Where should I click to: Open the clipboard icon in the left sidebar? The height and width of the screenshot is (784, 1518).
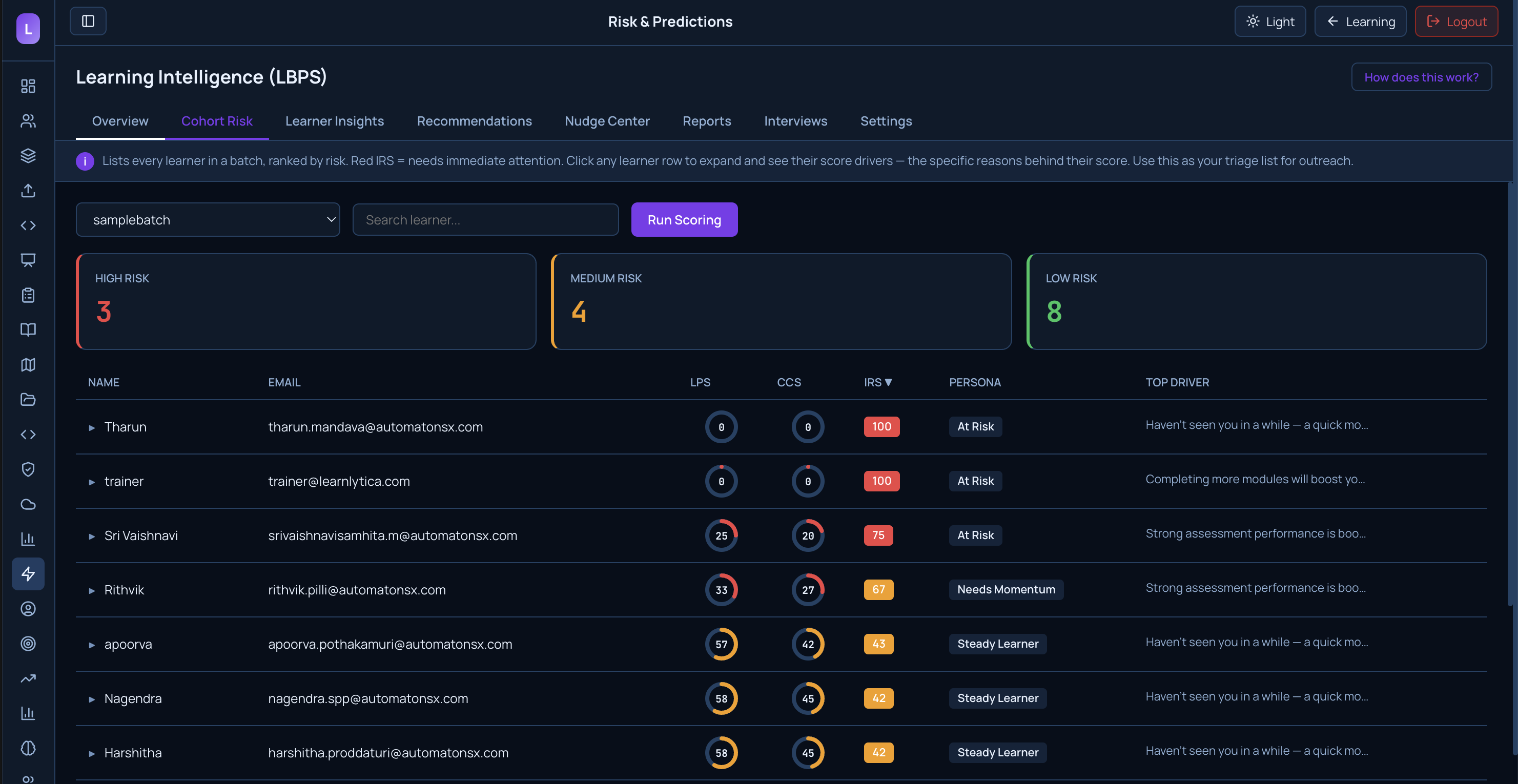28,296
